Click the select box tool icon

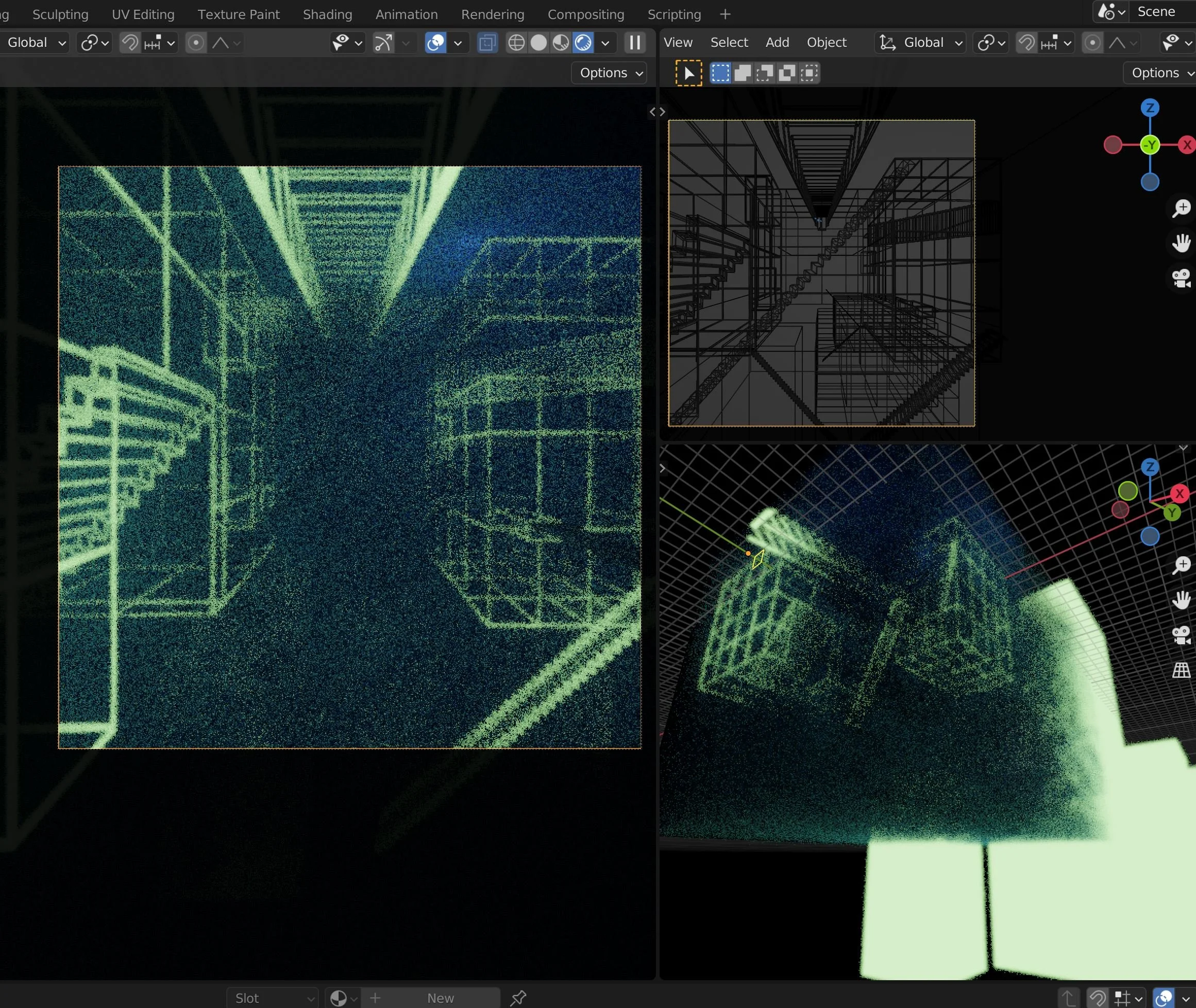[x=688, y=73]
